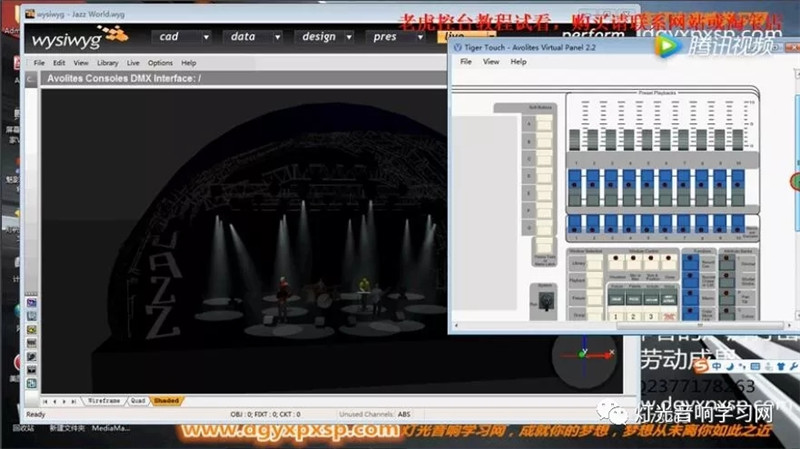Viewport: 800px width, 449px height.
Task: Toggle the Shutter attribute bank button
Action: pyautogui.click(x=727, y=280)
